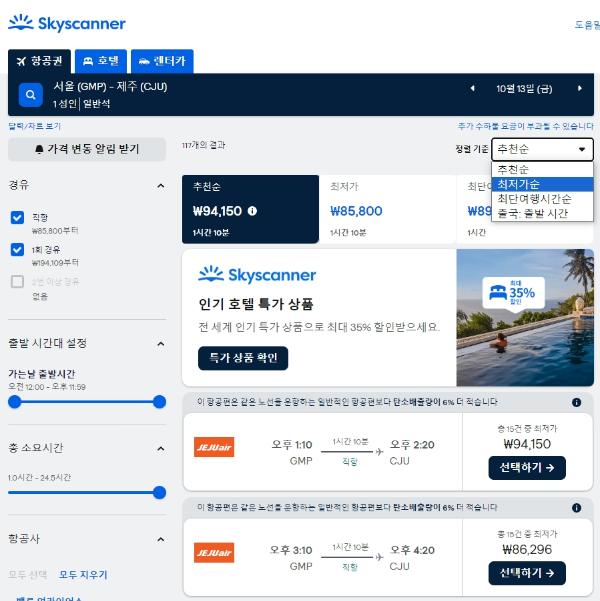This screenshot has height=601, width=600.
Task: Click route text 서울 (GMP) – 제주 (CJU)
Action: (x=110, y=87)
